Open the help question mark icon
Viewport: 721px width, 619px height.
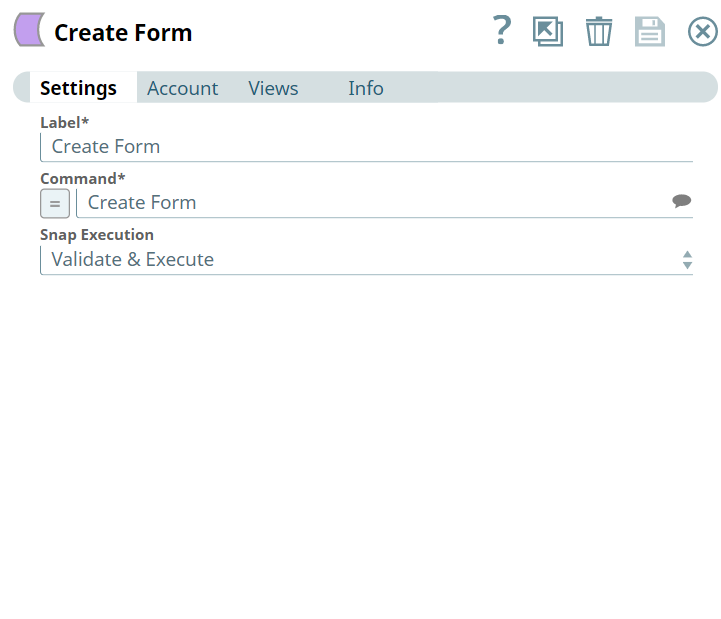click(502, 30)
